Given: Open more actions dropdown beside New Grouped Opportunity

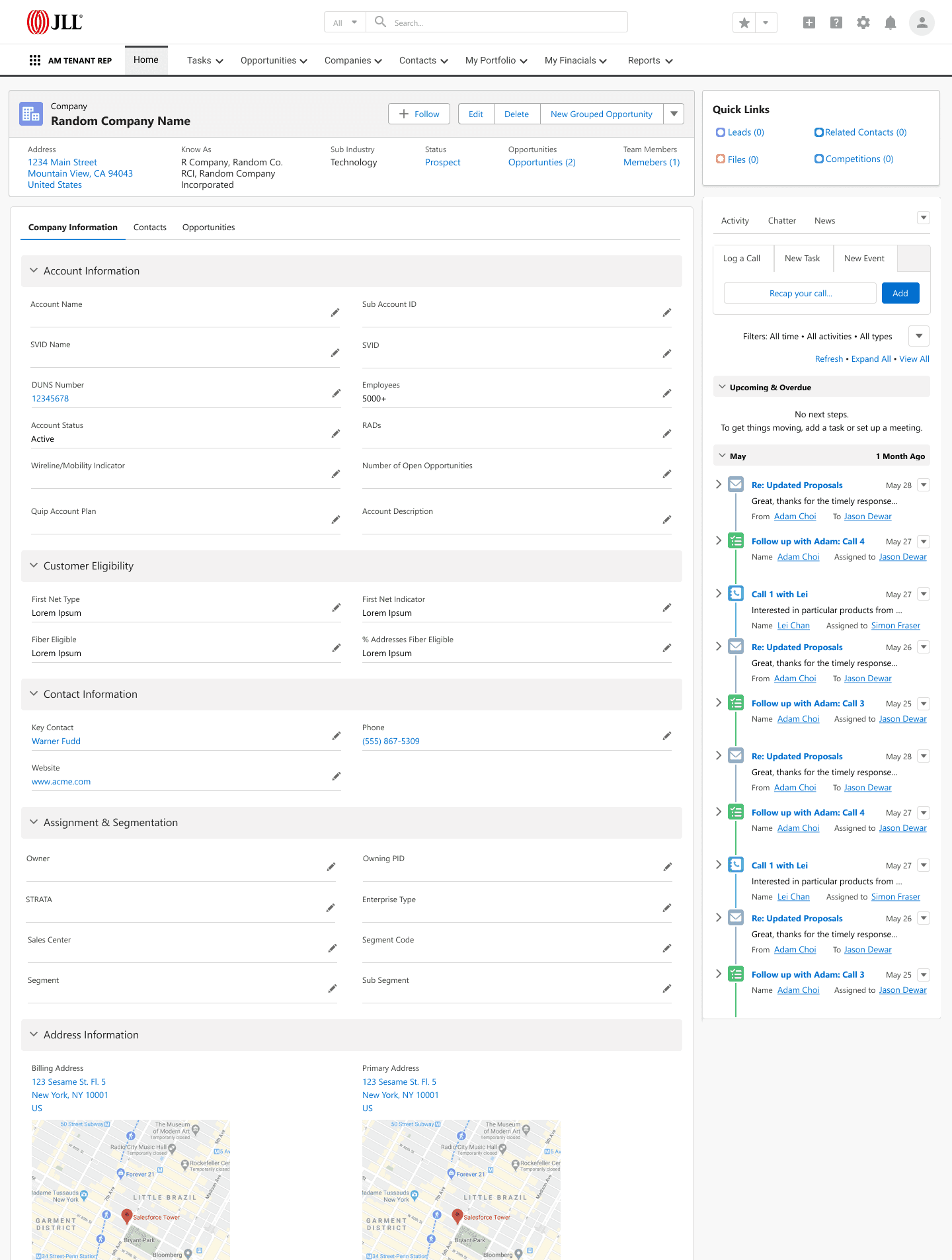Looking at the screenshot, I should 674,114.
